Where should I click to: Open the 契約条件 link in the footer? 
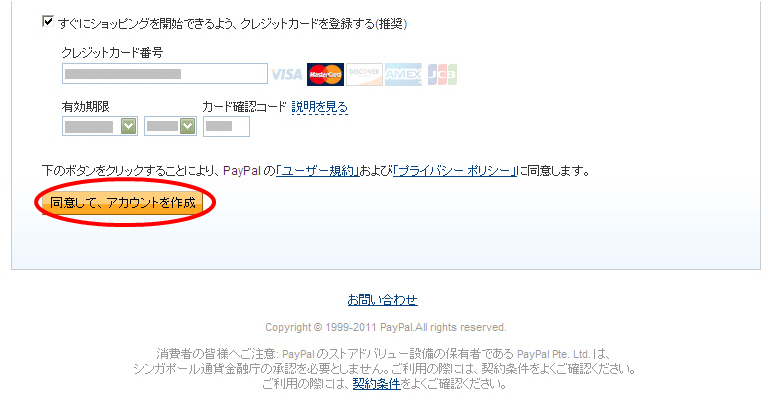377,384
